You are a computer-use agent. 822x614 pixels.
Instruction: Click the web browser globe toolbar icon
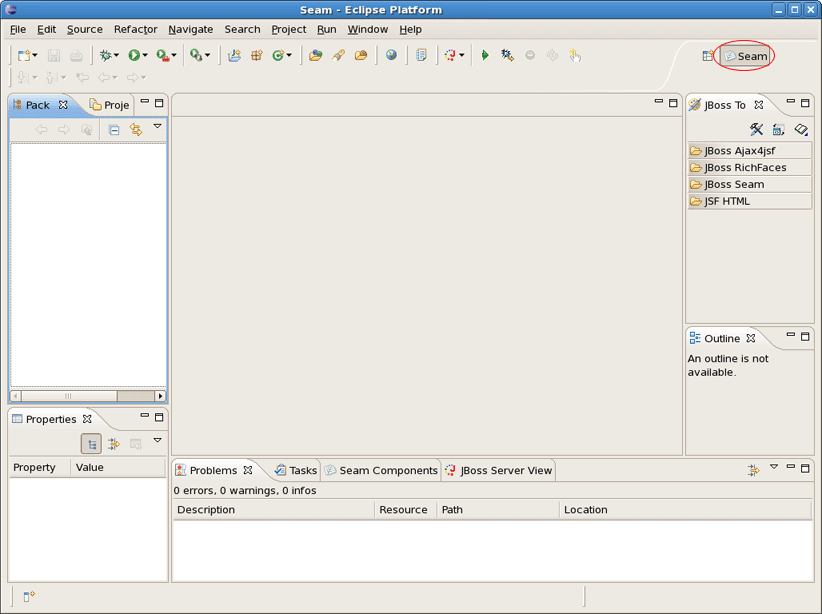[x=391, y=56]
